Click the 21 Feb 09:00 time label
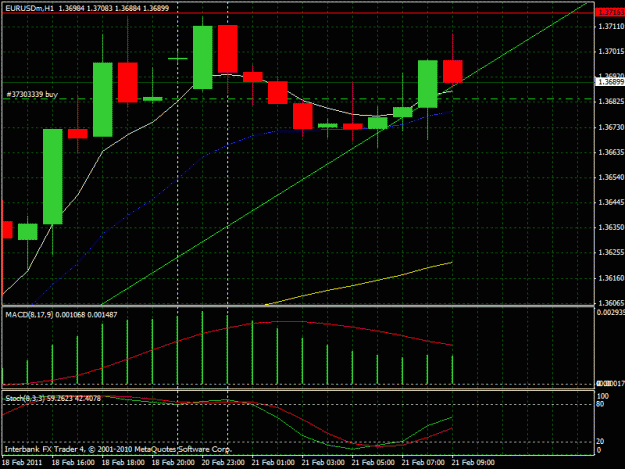The width and height of the screenshot is (625, 469). [473, 462]
